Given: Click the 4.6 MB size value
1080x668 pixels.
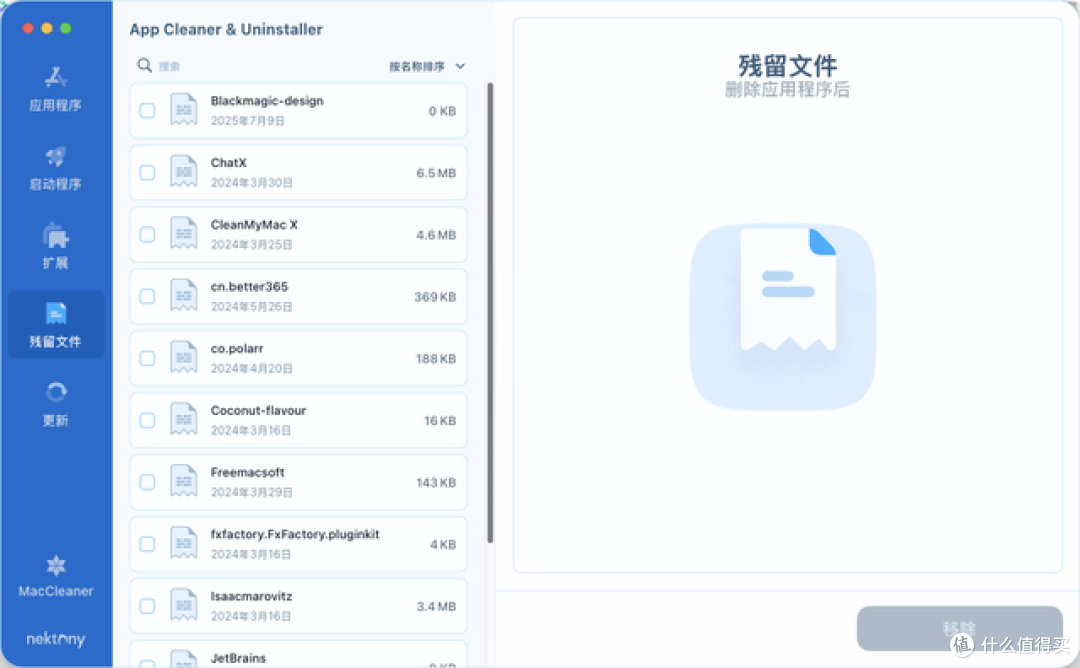Looking at the screenshot, I should pyautogui.click(x=436, y=235).
